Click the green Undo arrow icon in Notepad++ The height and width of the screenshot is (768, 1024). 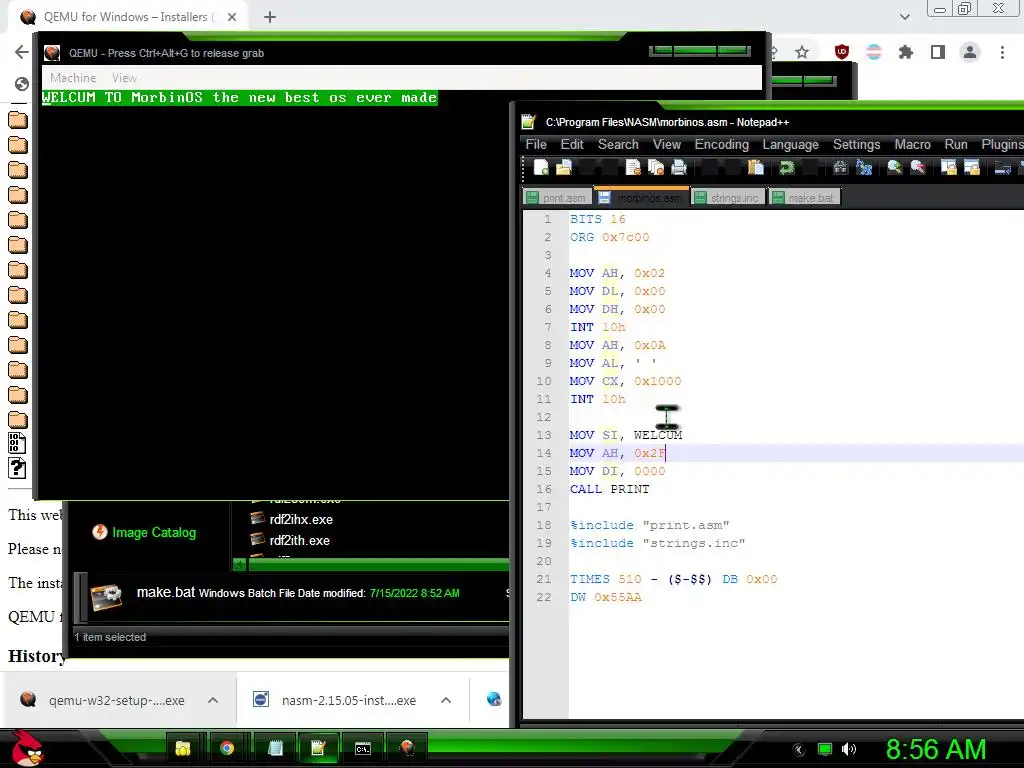pos(786,168)
